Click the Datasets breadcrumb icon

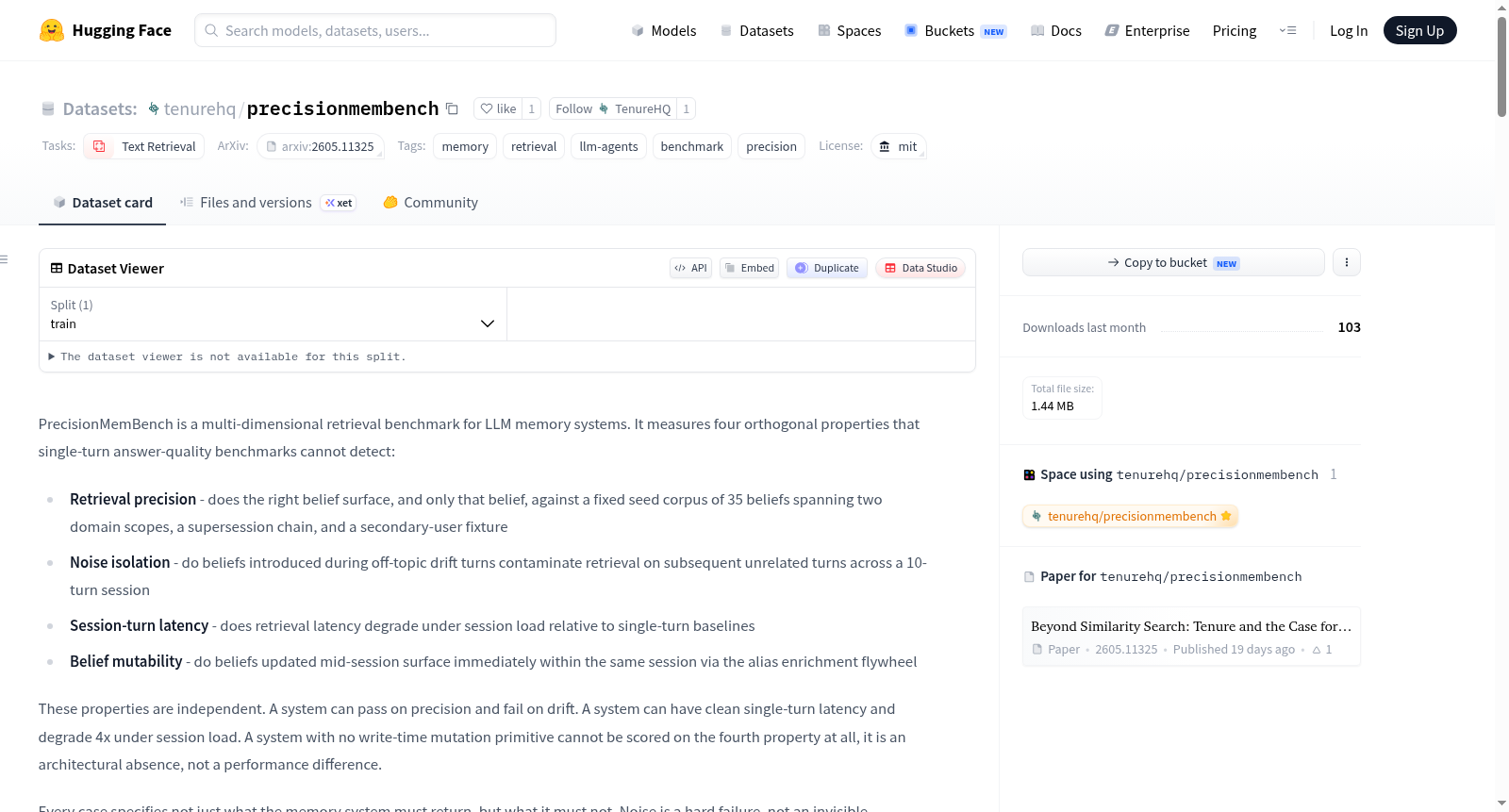(48, 109)
